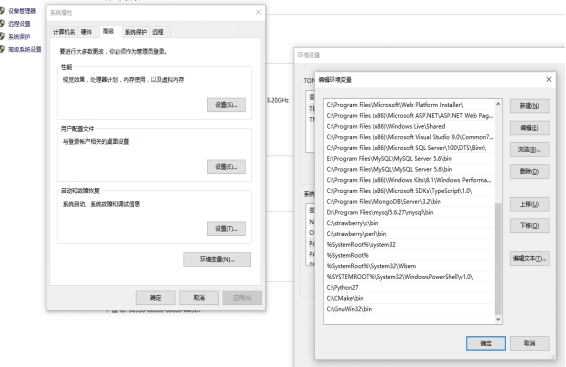Move entry up with 上移(U)
The width and height of the screenshot is (566, 367).
coord(530,204)
